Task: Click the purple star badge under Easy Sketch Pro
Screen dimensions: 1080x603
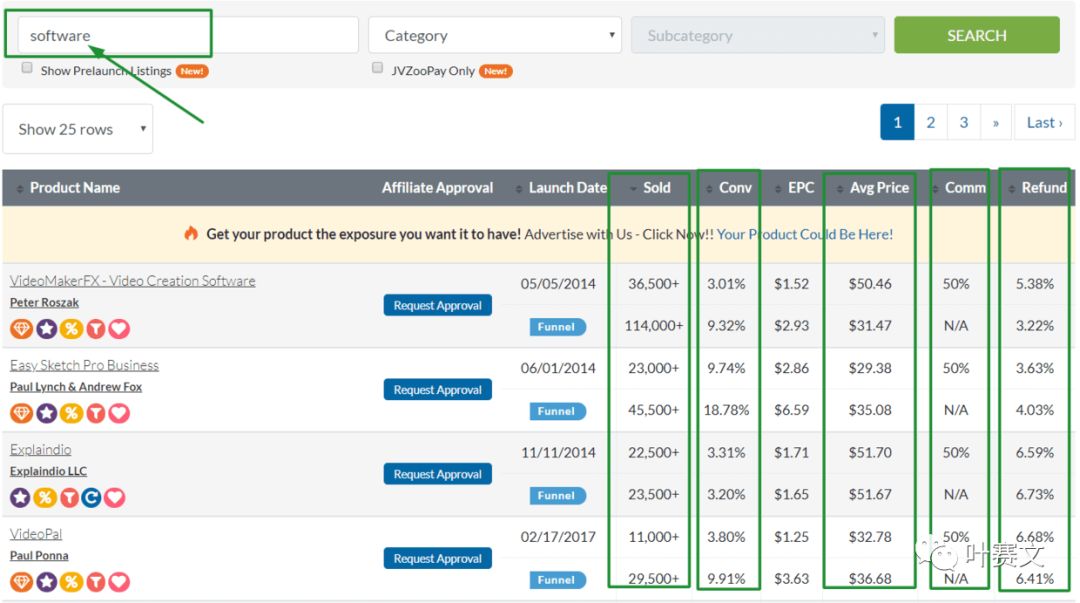Action: (x=46, y=413)
